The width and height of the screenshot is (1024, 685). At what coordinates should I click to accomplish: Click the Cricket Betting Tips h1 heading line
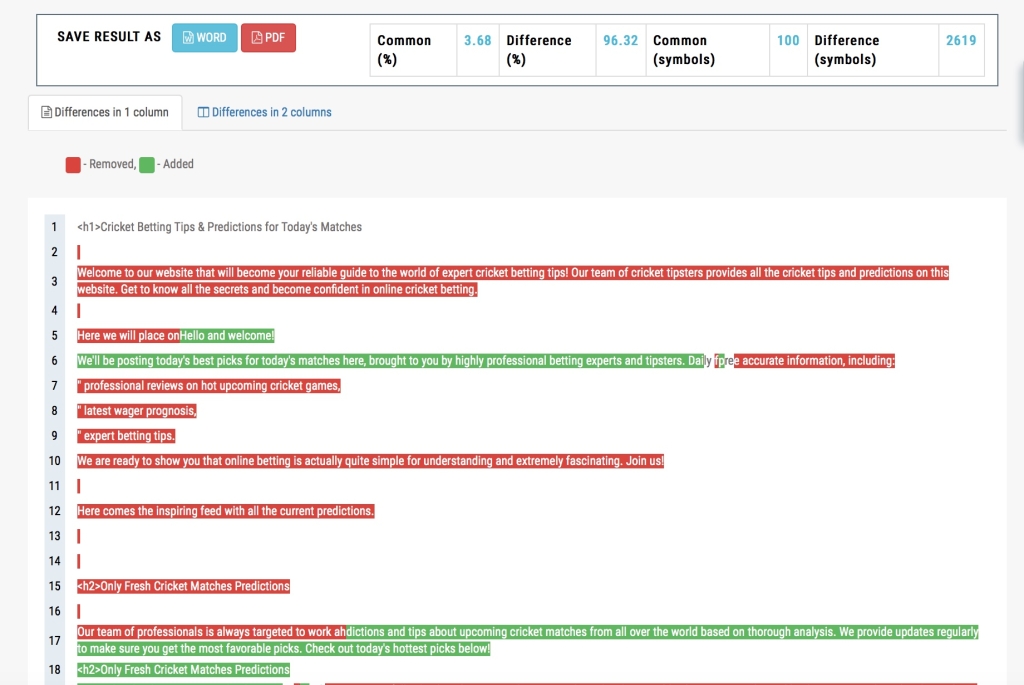click(x=220, y=227)
